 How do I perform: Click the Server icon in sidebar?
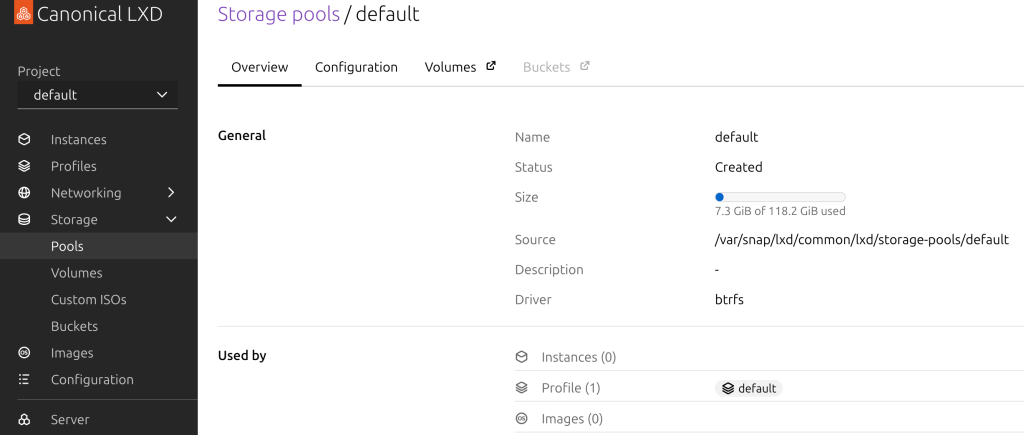point(24,420)
